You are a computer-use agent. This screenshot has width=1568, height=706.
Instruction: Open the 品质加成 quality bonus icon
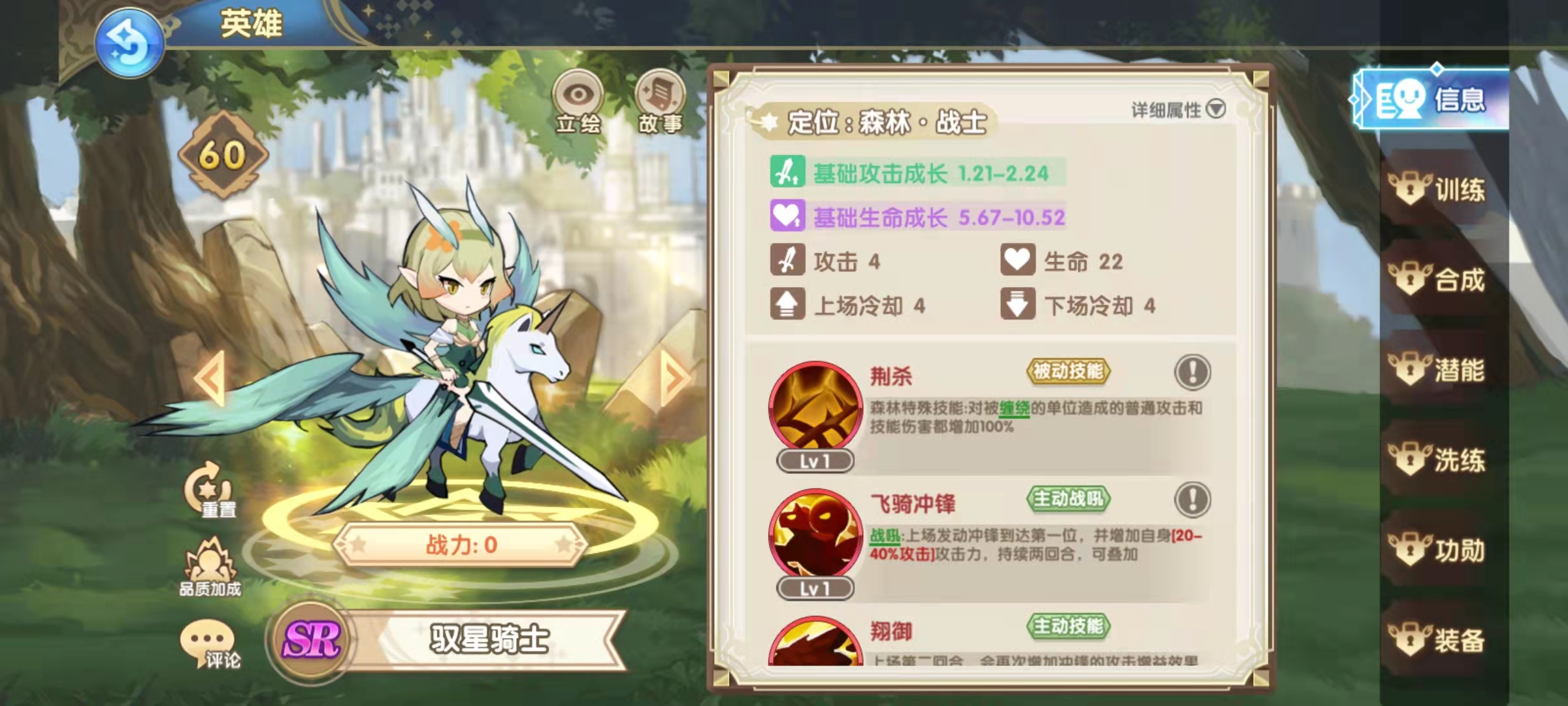coord(210,567)
